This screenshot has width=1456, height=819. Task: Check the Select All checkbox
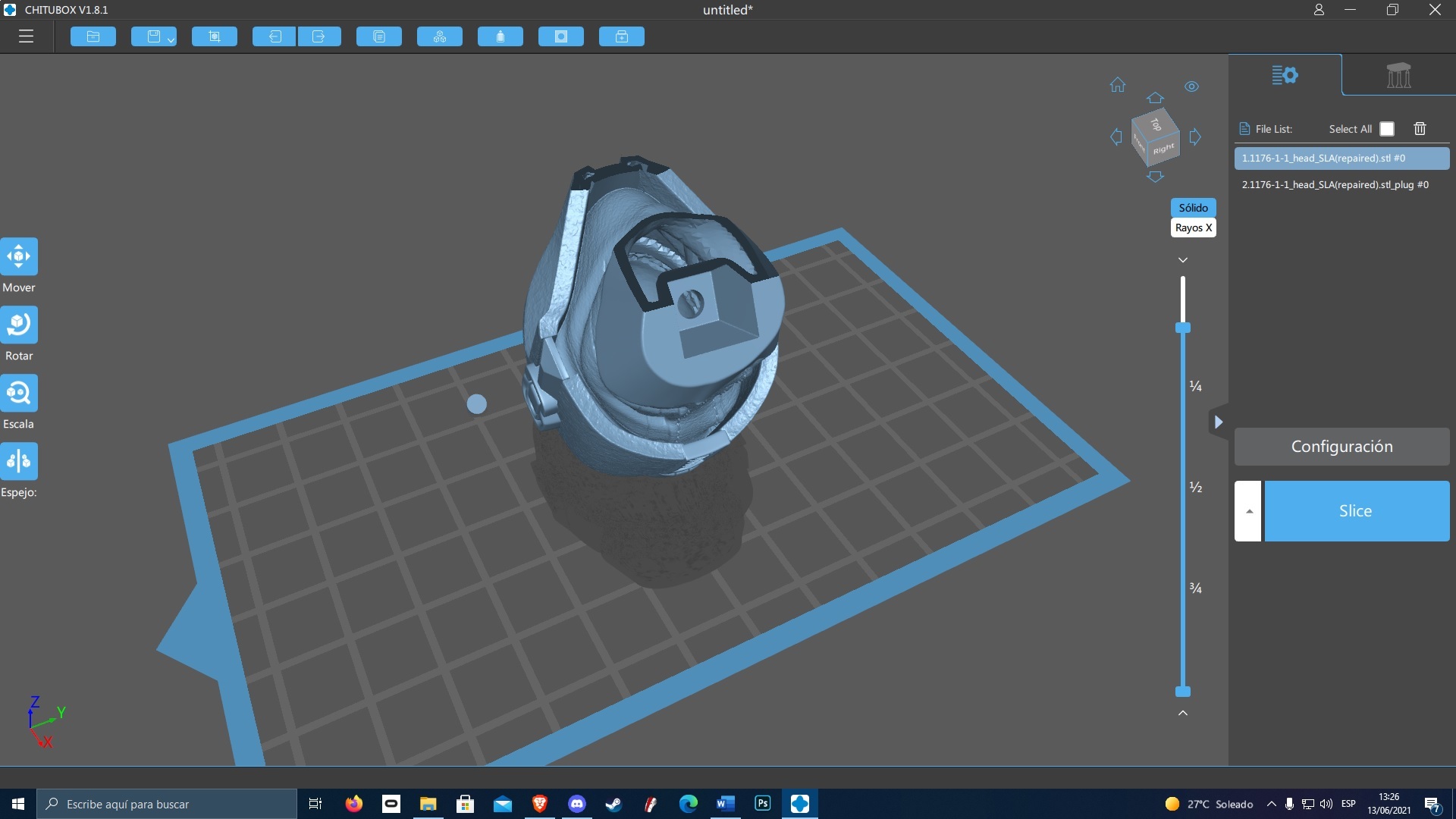1387,129
